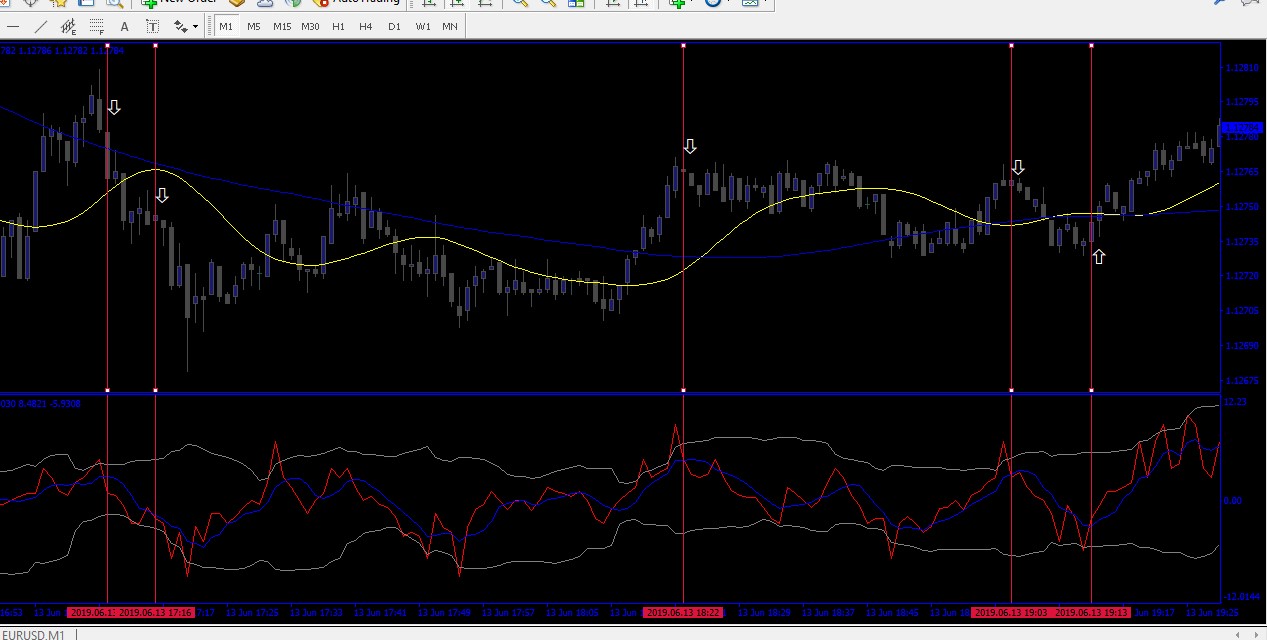Select the equidistant channel tool
The height and width of the screenshot is (640, 1267).
(x=68, y=26)
